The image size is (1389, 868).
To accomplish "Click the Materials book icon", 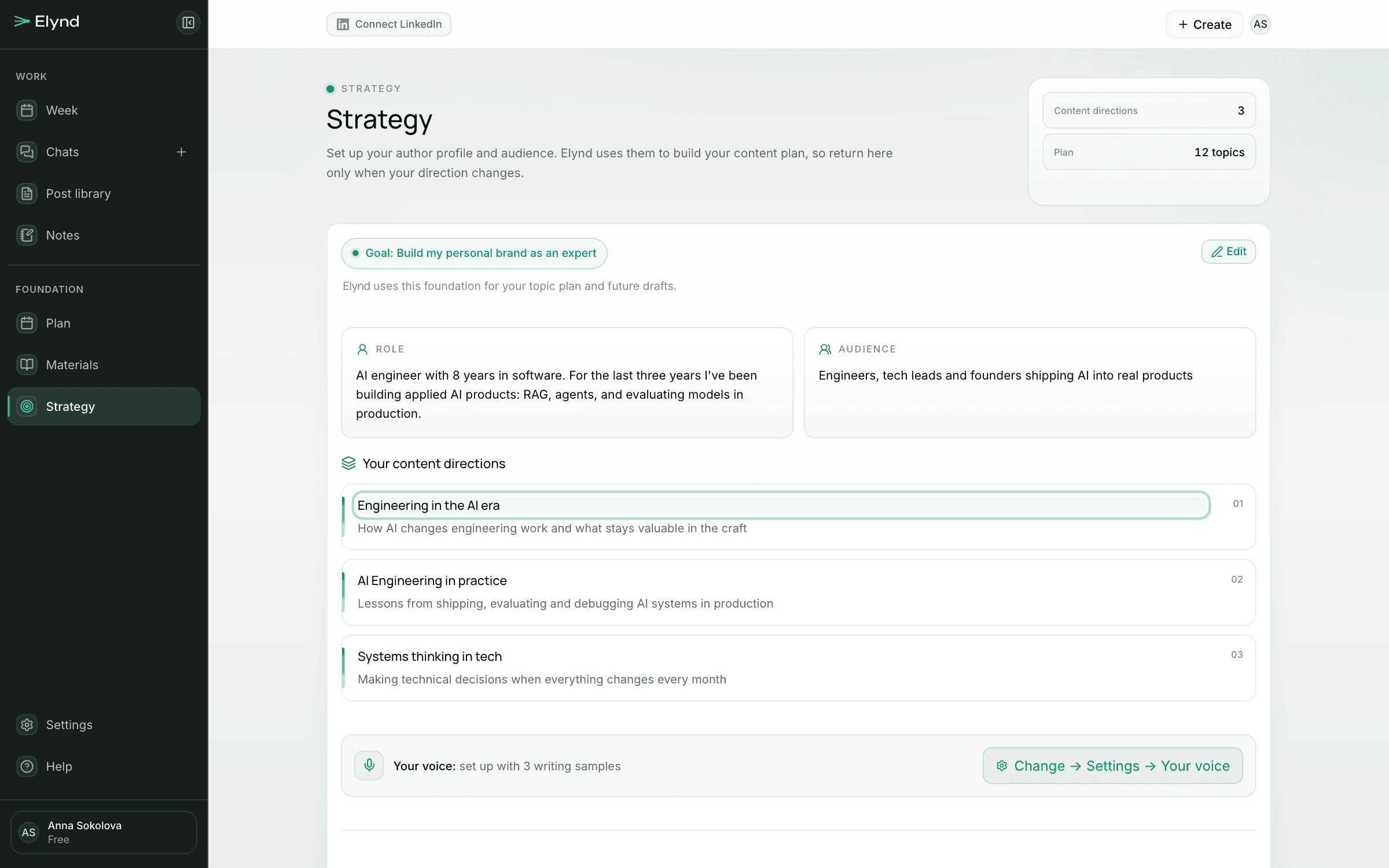I will [27, 365].
